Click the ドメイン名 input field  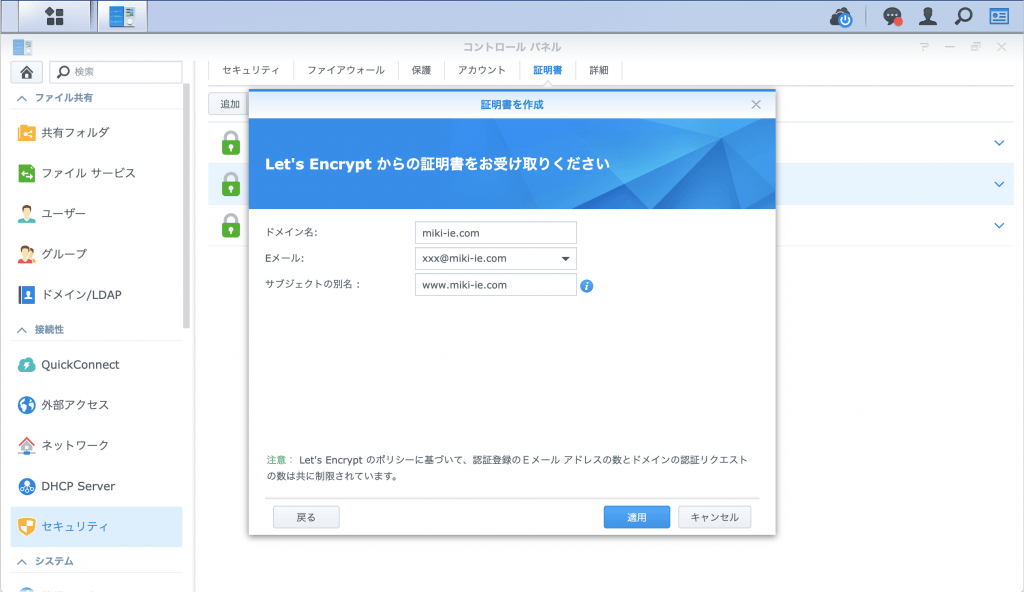click(495, 232)
